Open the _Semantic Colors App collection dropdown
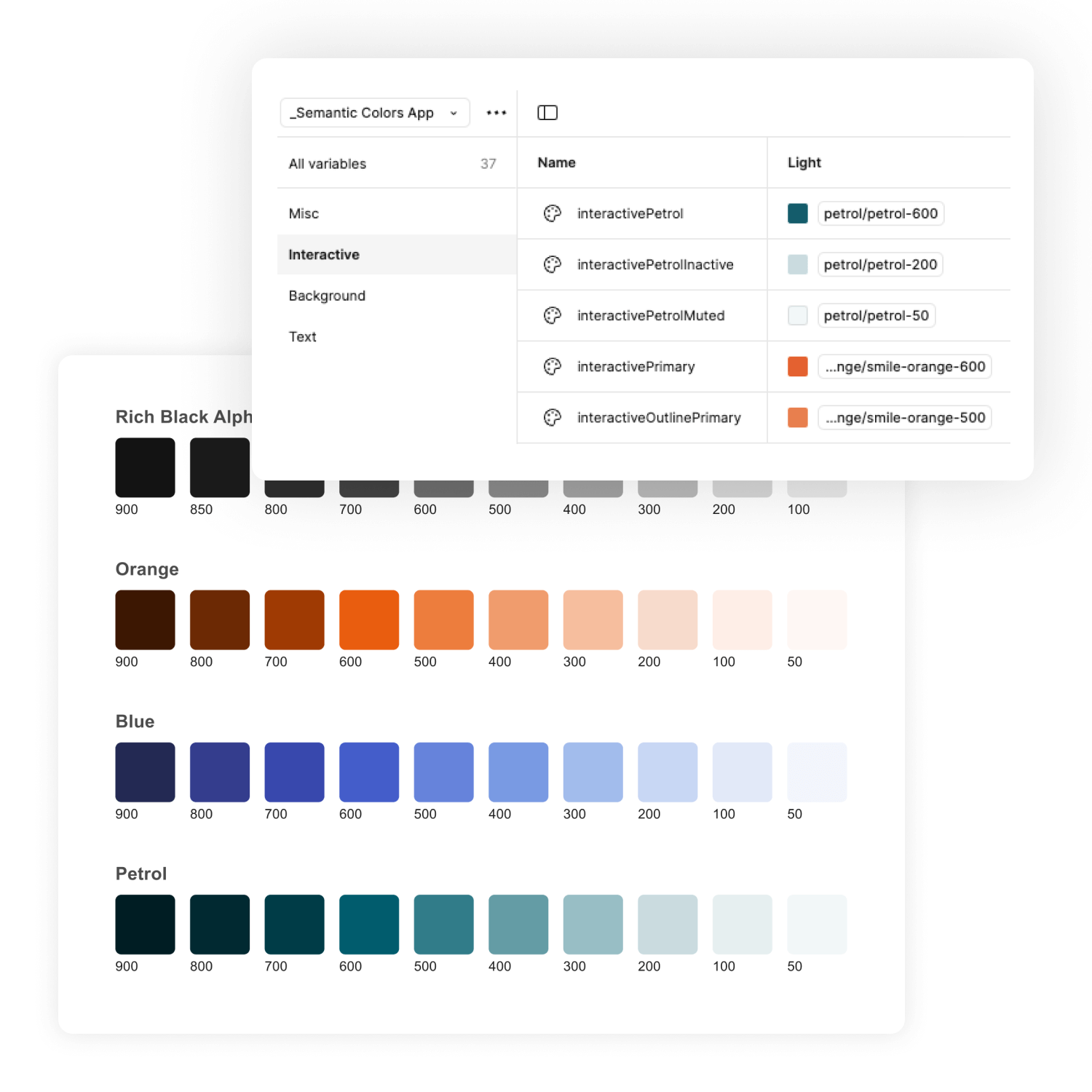 pos(375,113)
